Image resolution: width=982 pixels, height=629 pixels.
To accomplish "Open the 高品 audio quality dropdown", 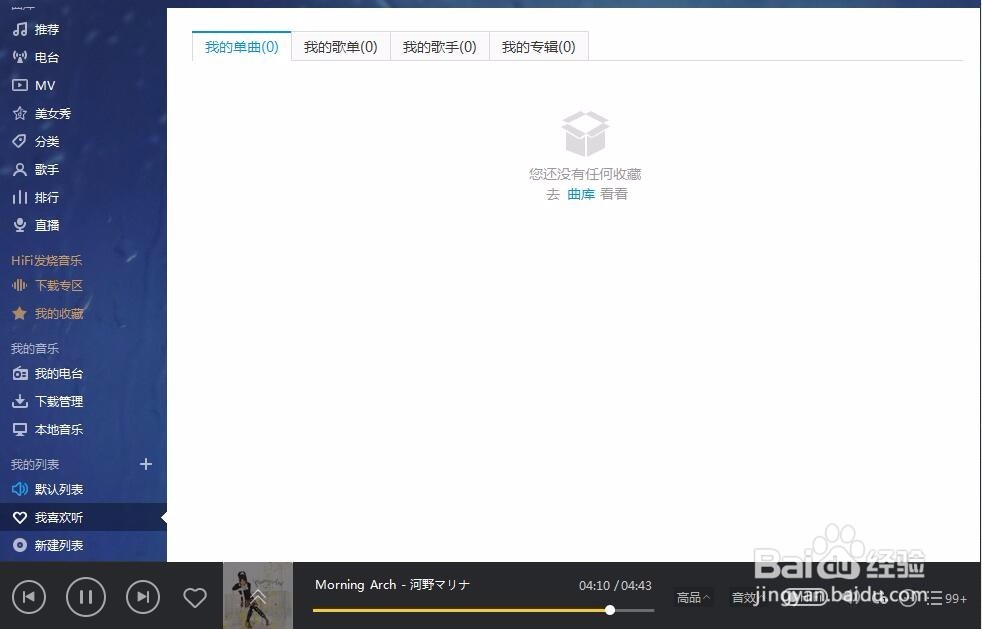I will tap(693, 598).
